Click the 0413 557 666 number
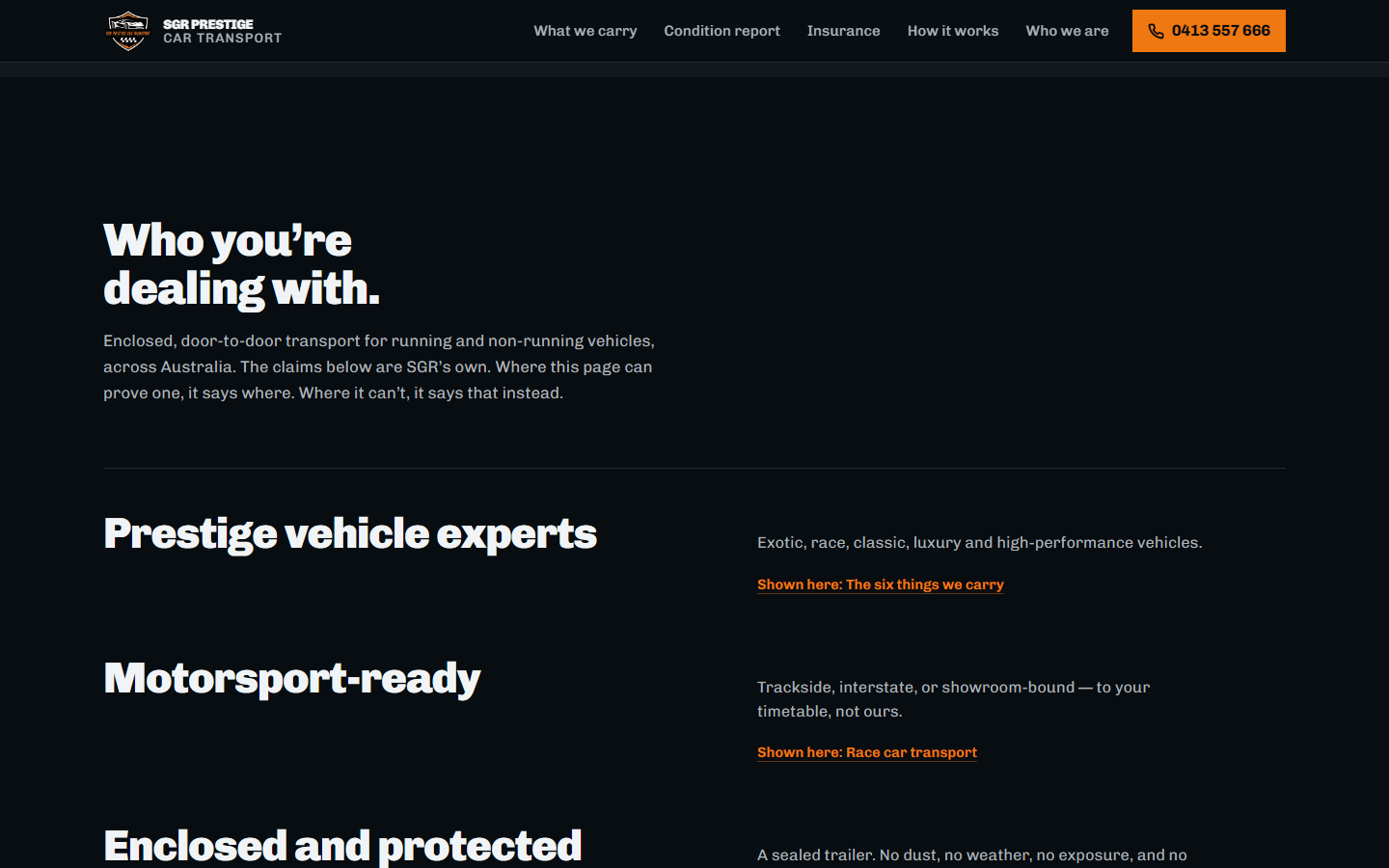The width and height of the screenshot is (1389, 868). click(x=1220, y=31)
